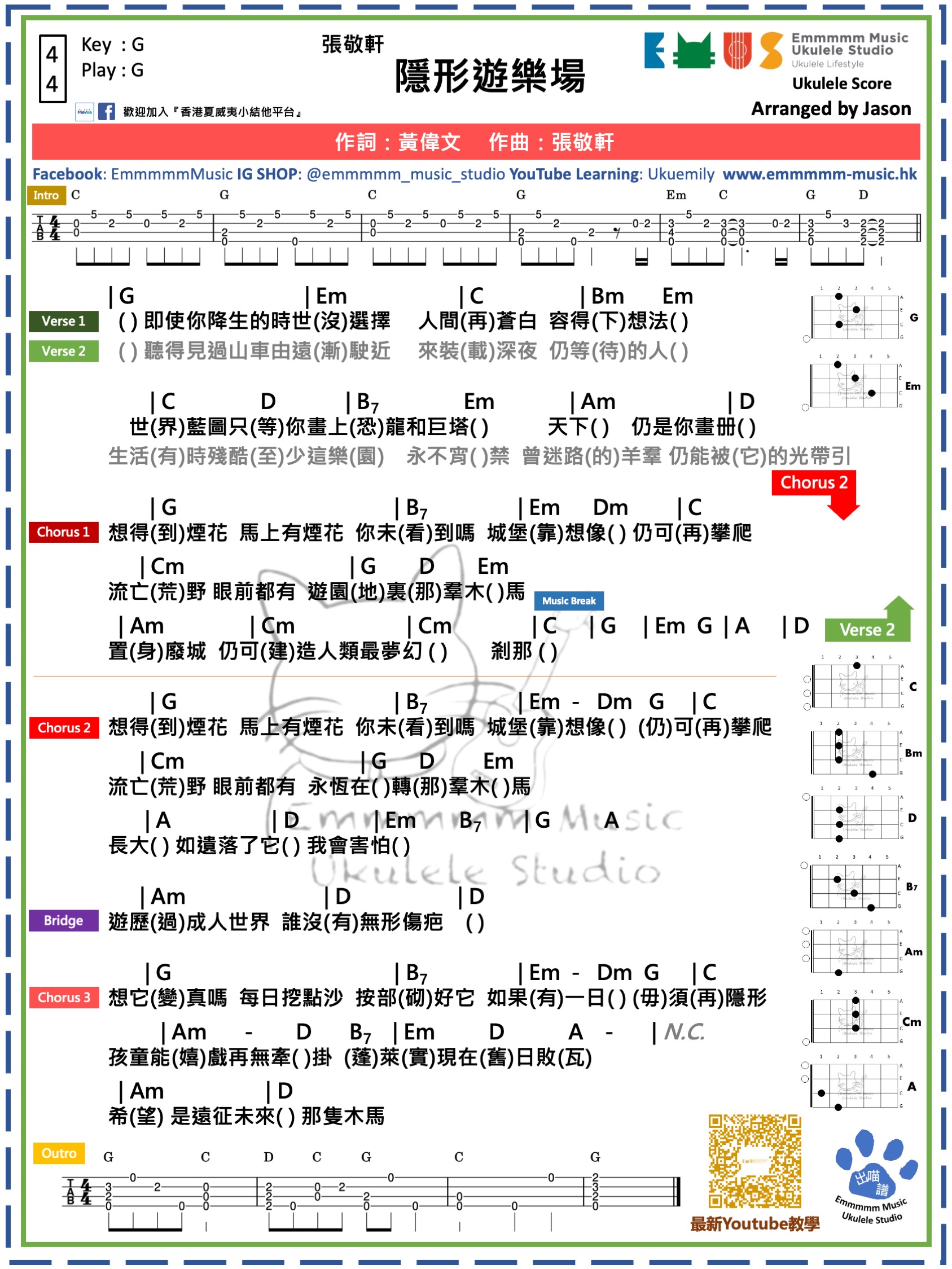Click the Arranged by Jason text
The width and height of the screenshot is (952, 1269).
[x=831, y=108]
